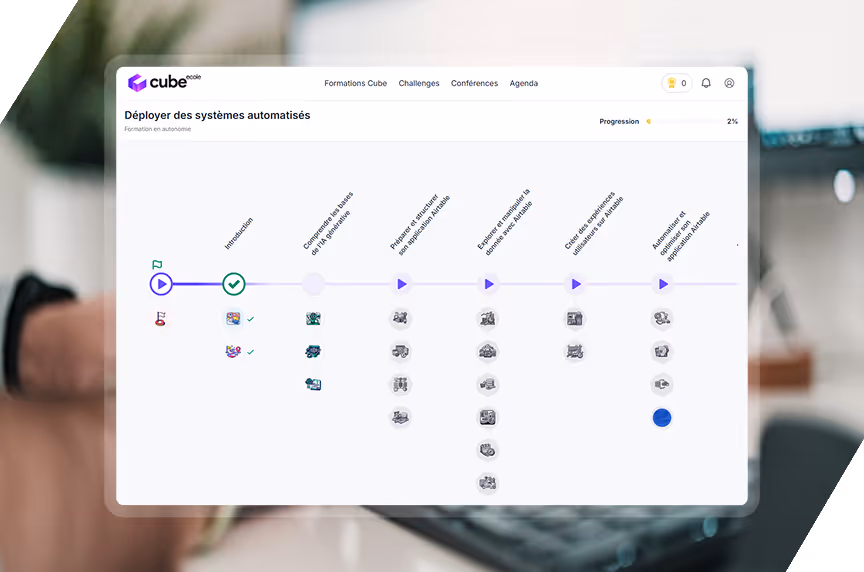Click the 2% progression value

732,121
